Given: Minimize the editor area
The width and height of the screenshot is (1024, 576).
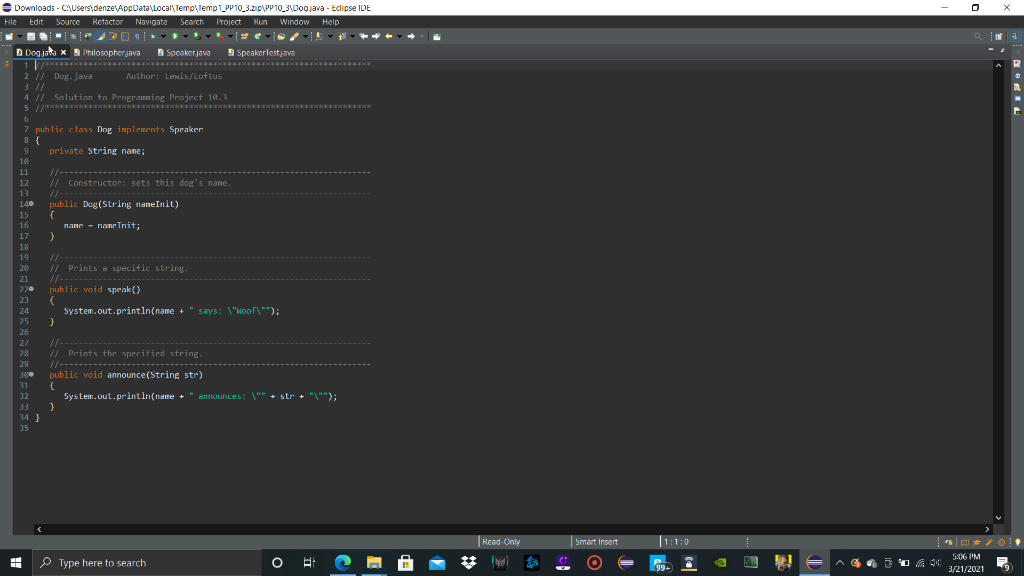Looking at the screenshot, I should click(991, 50).
